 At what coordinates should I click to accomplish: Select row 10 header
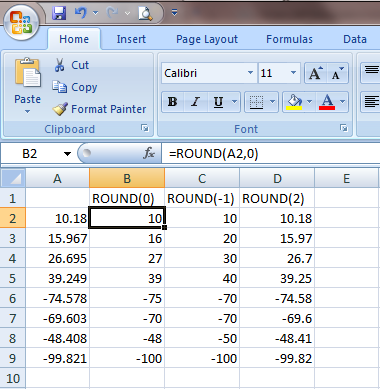click(x=13, y=378)
